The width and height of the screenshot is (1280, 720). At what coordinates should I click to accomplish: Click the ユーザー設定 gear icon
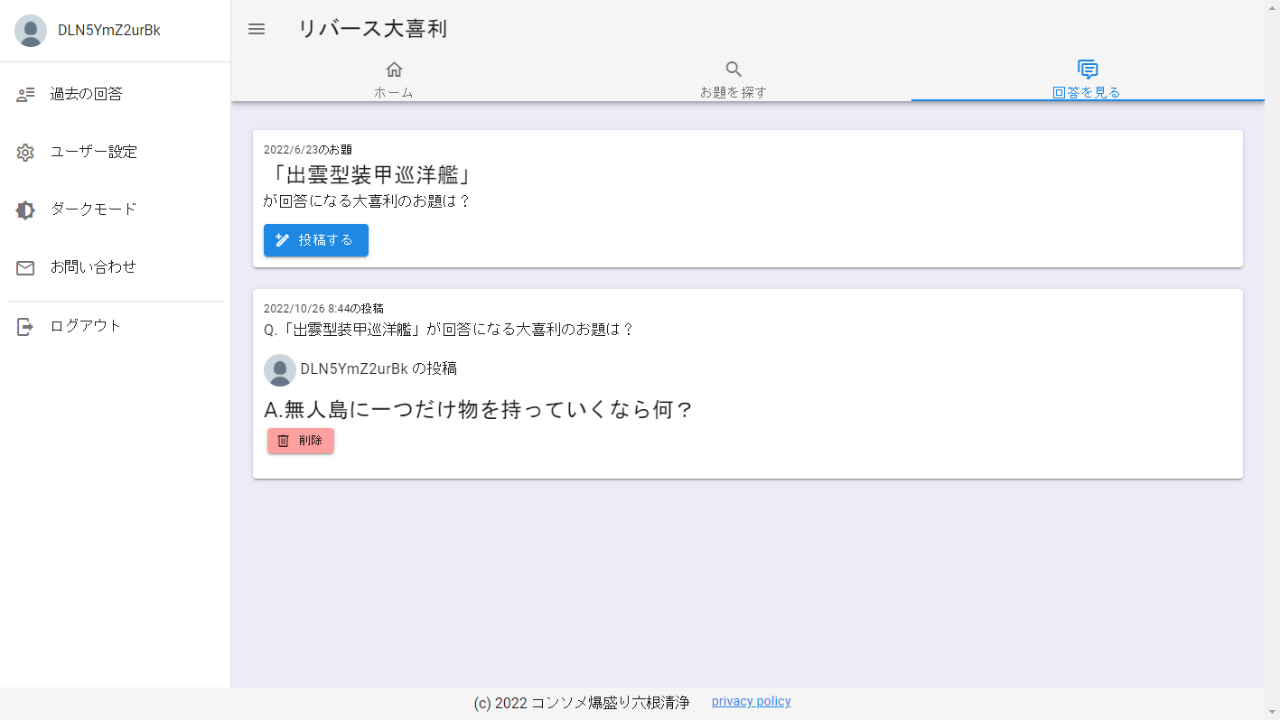coord(26,153)
